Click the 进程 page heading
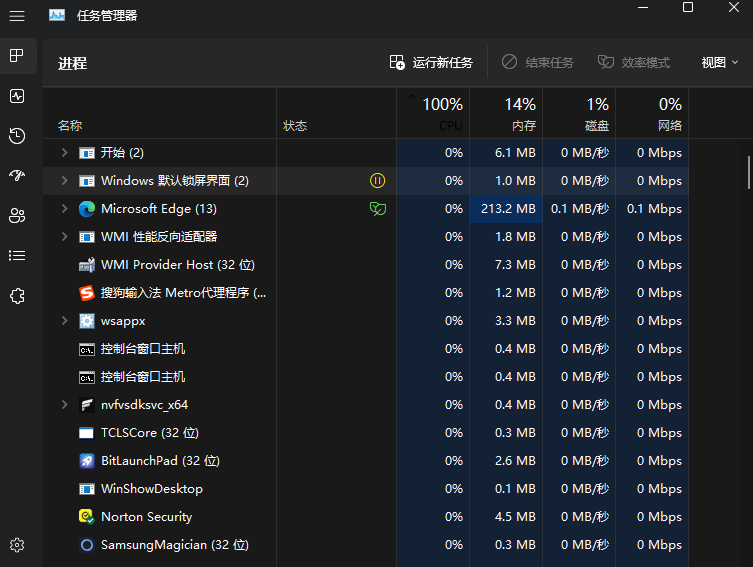 point(73,63)
